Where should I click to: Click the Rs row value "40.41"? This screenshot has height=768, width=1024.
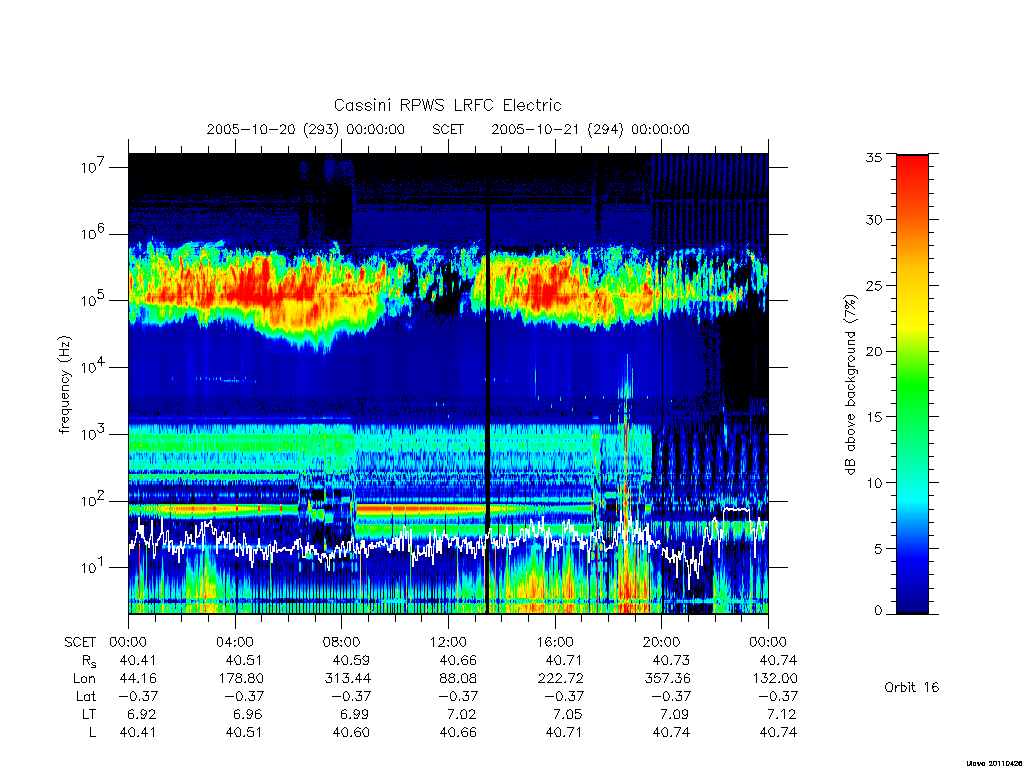point(138,660)
